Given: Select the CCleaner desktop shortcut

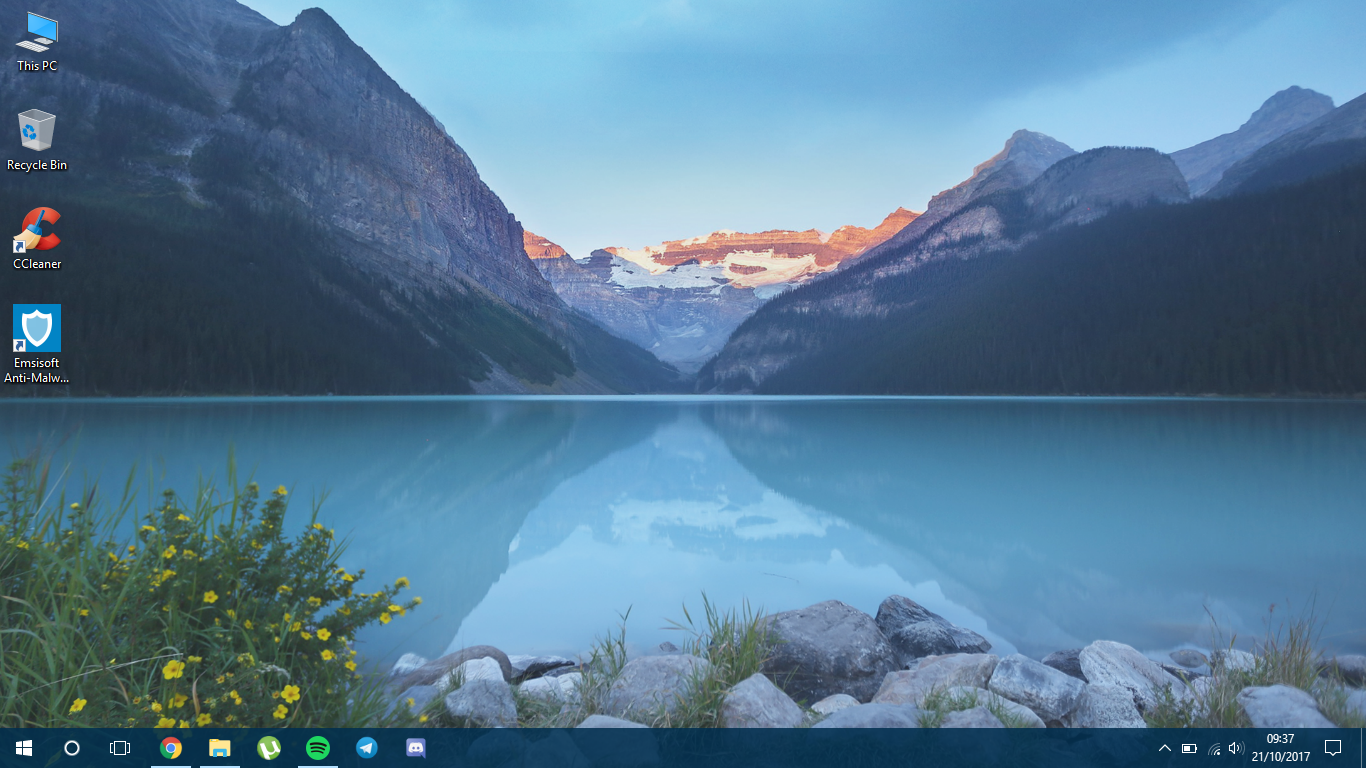Looking at the screenshot, I should coord(37,239).
